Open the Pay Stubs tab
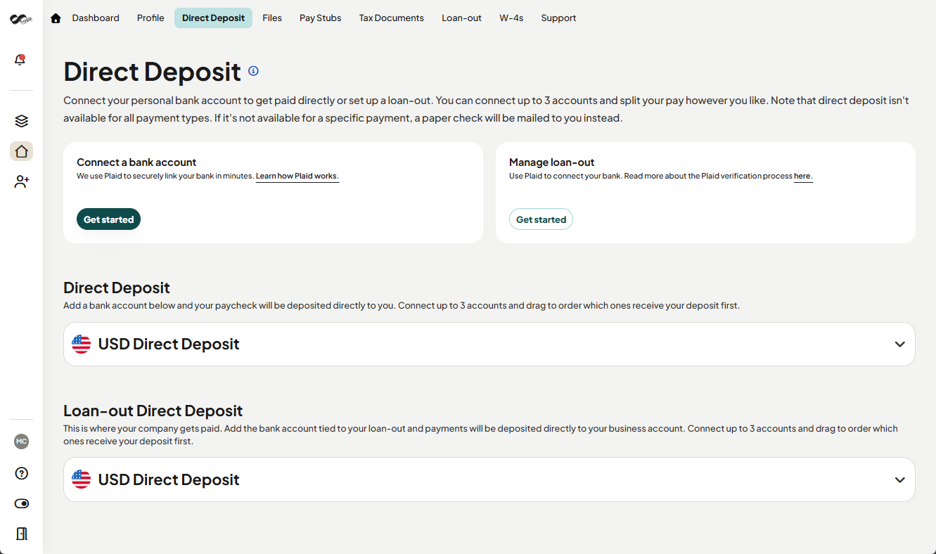Screen dimensions: 936x554 (320, 18)
